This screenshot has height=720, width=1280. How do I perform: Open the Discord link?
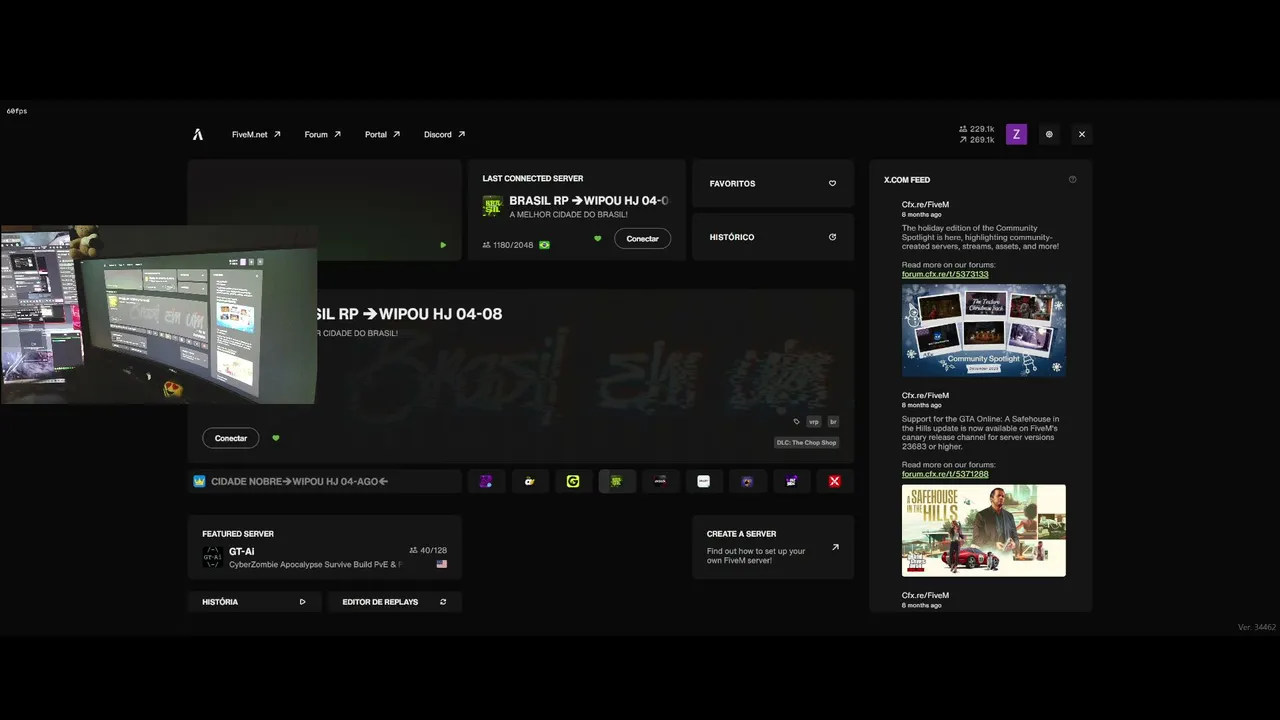pyautogui.click(x=445, y=134)
